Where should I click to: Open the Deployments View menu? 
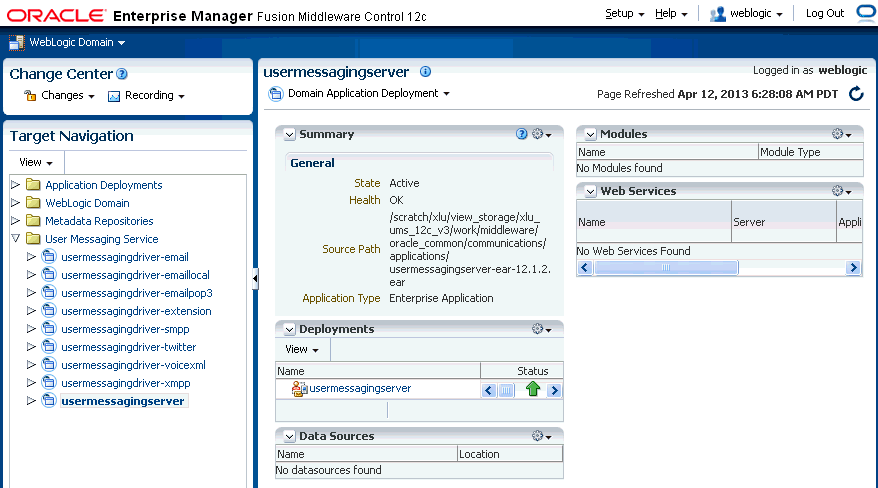pyautogui.click(x=302, y=349)
